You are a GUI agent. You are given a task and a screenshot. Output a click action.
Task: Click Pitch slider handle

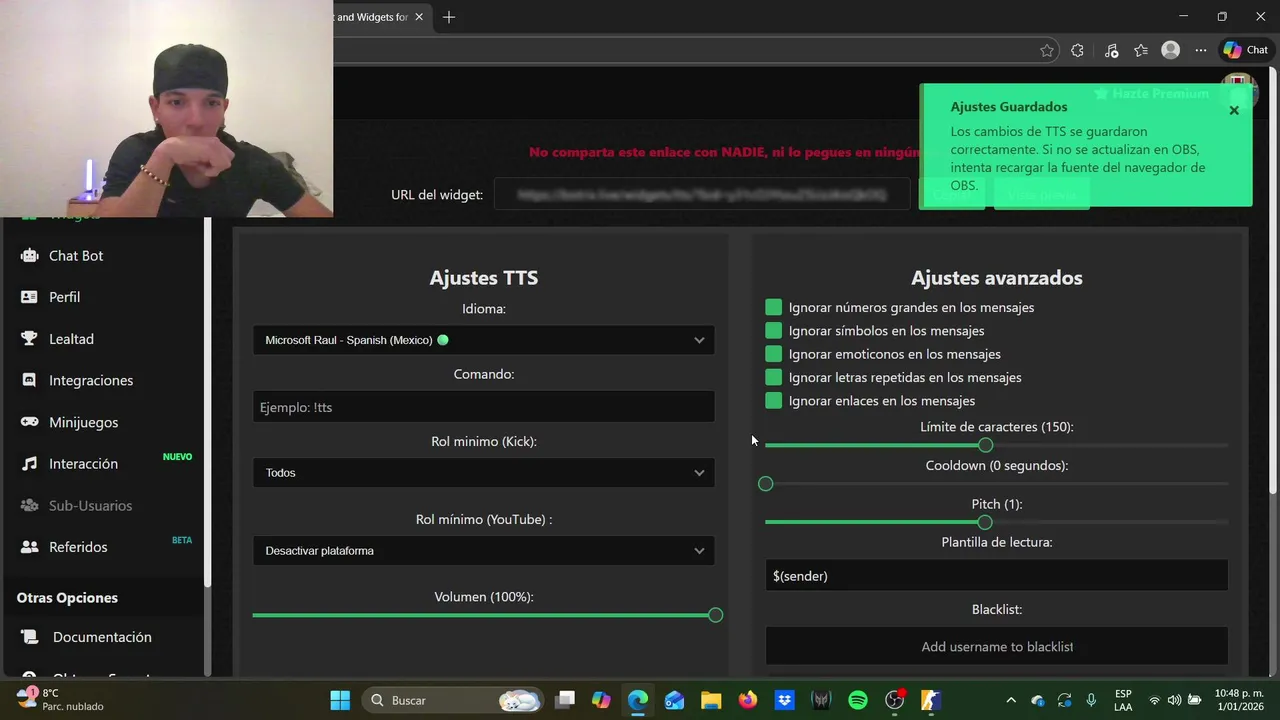(985, 522)
